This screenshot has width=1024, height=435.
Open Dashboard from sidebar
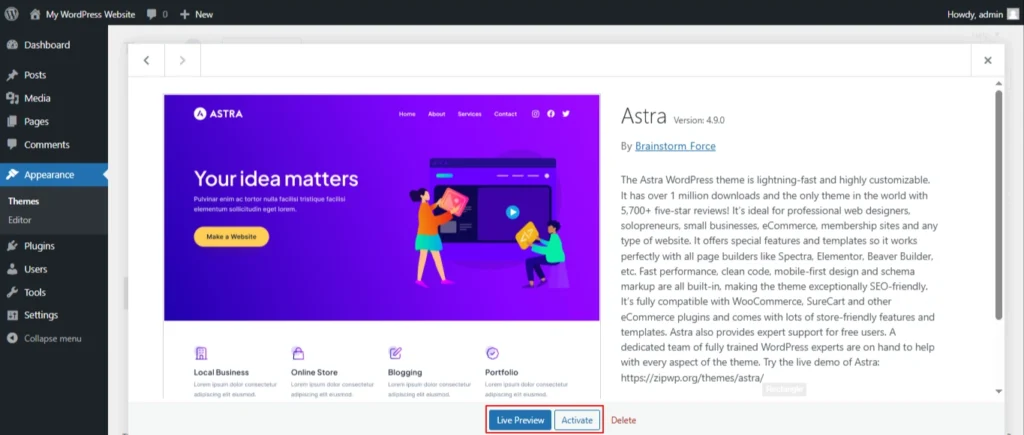46,45
